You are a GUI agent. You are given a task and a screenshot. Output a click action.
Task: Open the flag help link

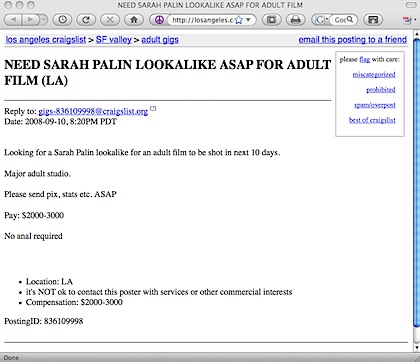click(x=365, y=59)
